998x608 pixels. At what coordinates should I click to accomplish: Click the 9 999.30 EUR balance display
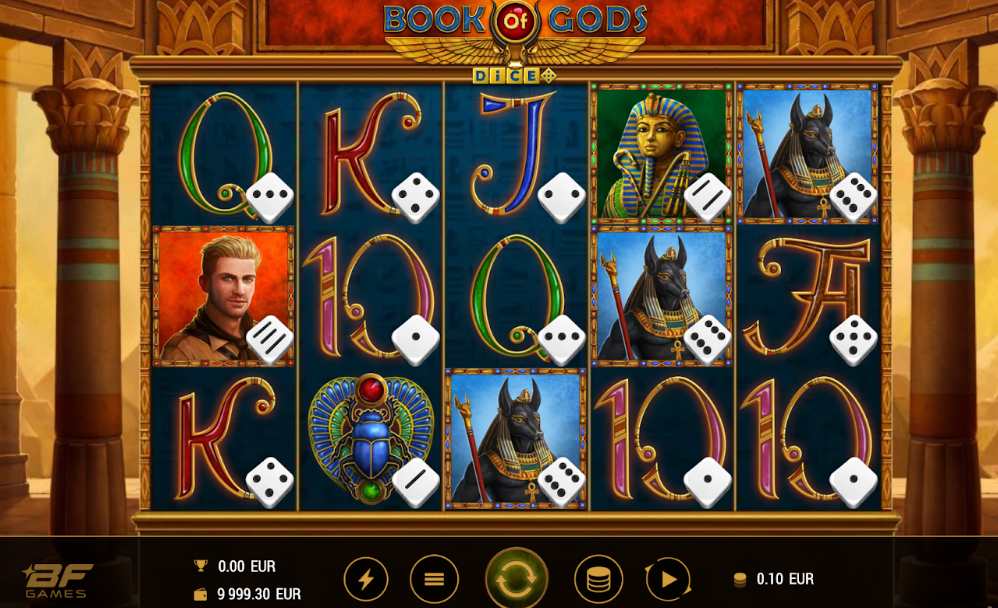[x=259, y=594]
